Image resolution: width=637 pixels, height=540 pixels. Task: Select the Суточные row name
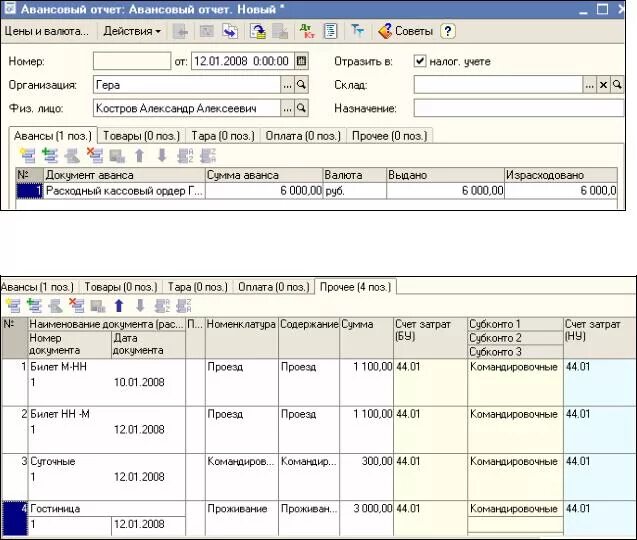53,462
